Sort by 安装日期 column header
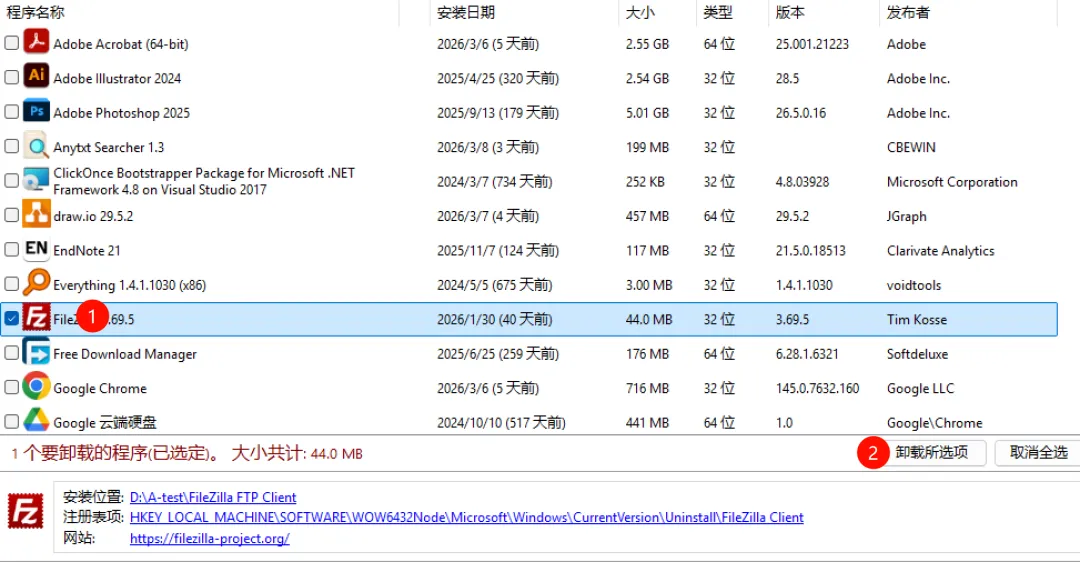The height and width of the screenshot is (562, 1080). pos(466,12)
